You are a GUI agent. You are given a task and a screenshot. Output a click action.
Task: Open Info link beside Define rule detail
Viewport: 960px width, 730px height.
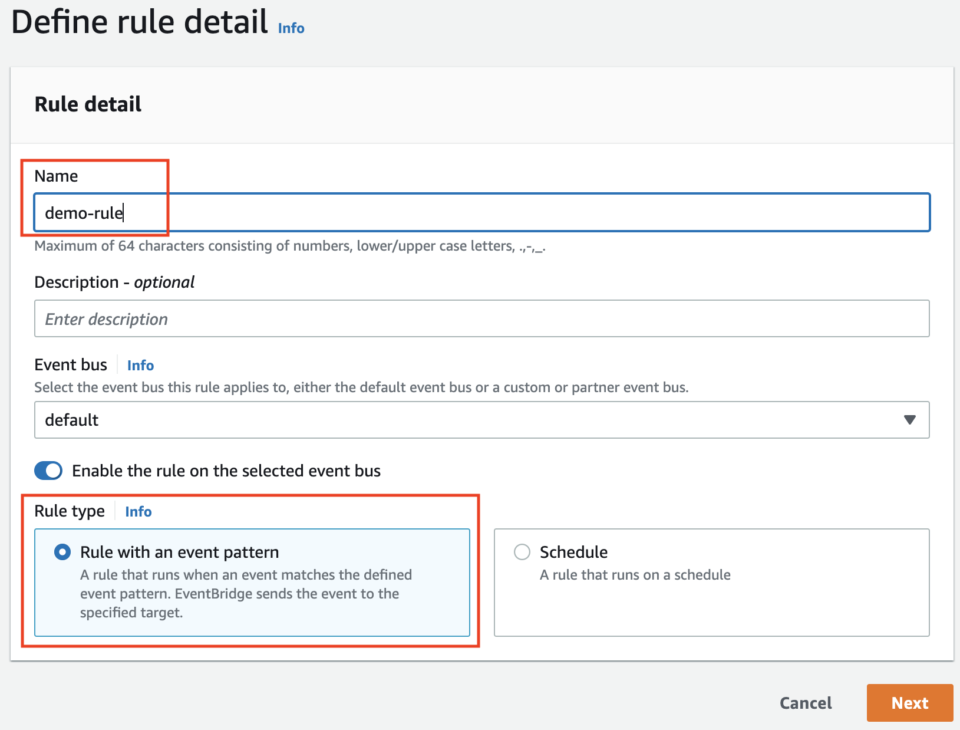click(x=291, y=28)
